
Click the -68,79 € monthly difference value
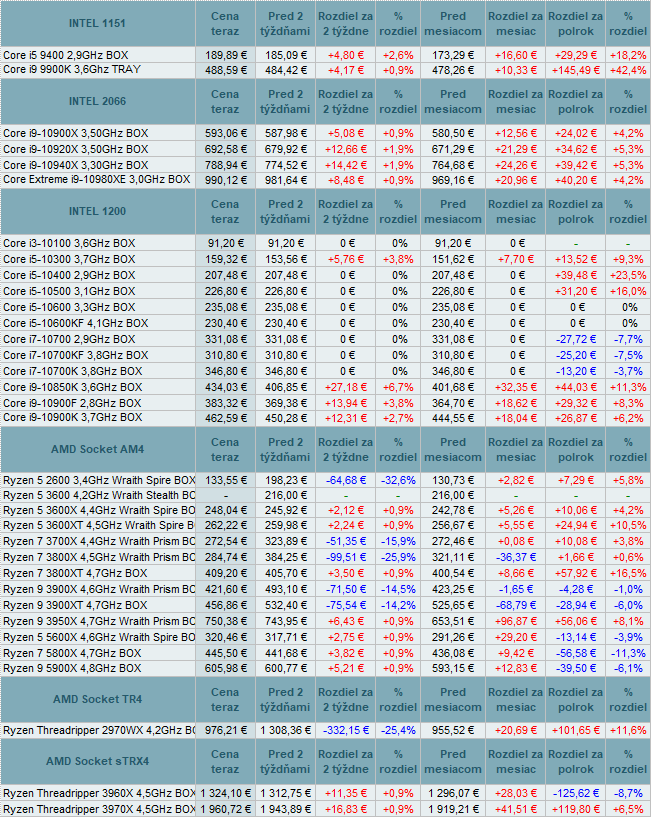click(x=515, y=606)
